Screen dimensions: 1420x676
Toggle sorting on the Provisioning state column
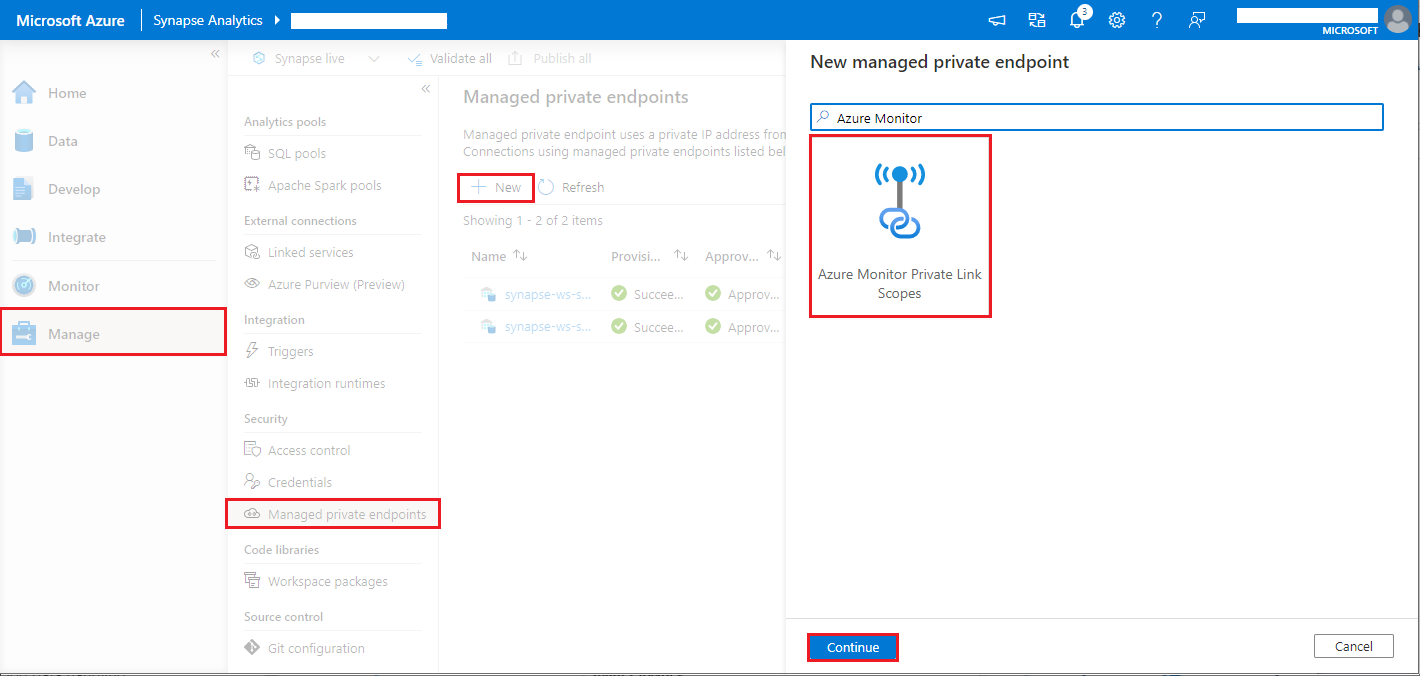click(x=681, y=255)
